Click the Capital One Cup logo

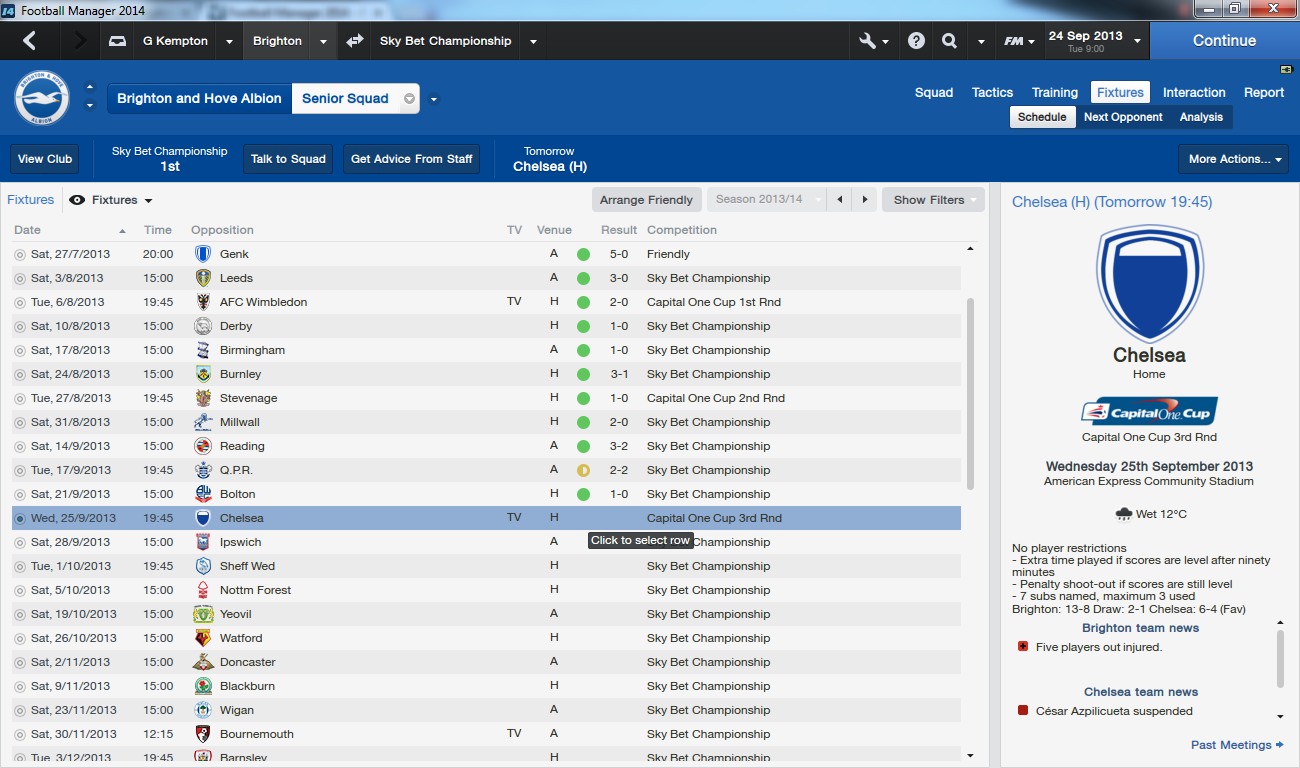(1149, 412)
